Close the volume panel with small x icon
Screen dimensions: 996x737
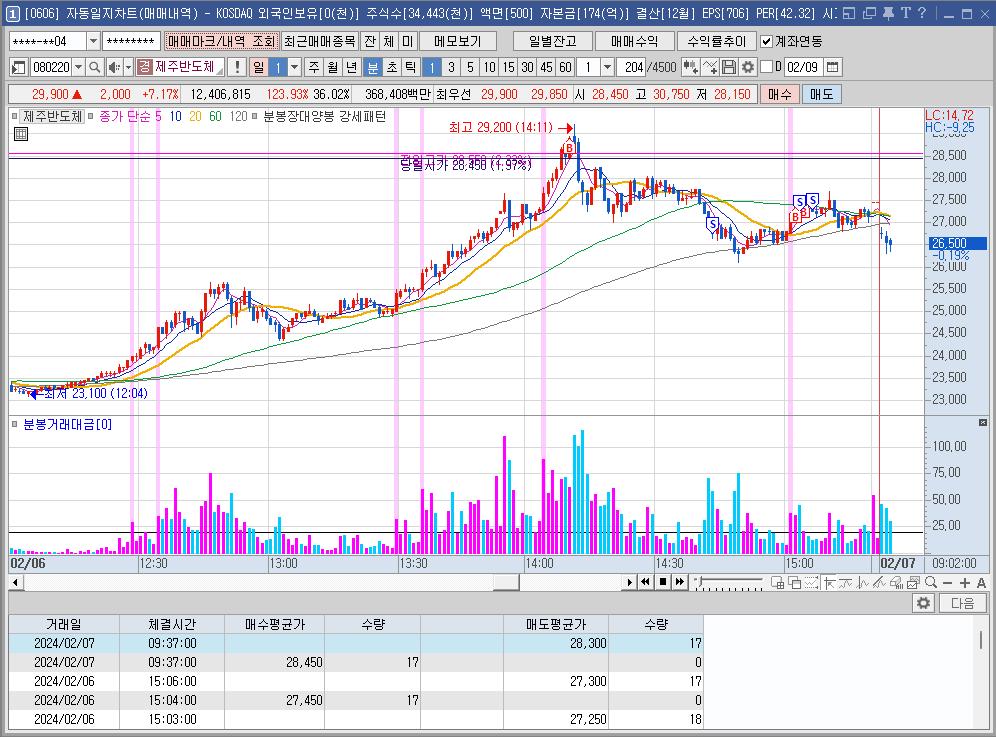[x=983, y=423]
